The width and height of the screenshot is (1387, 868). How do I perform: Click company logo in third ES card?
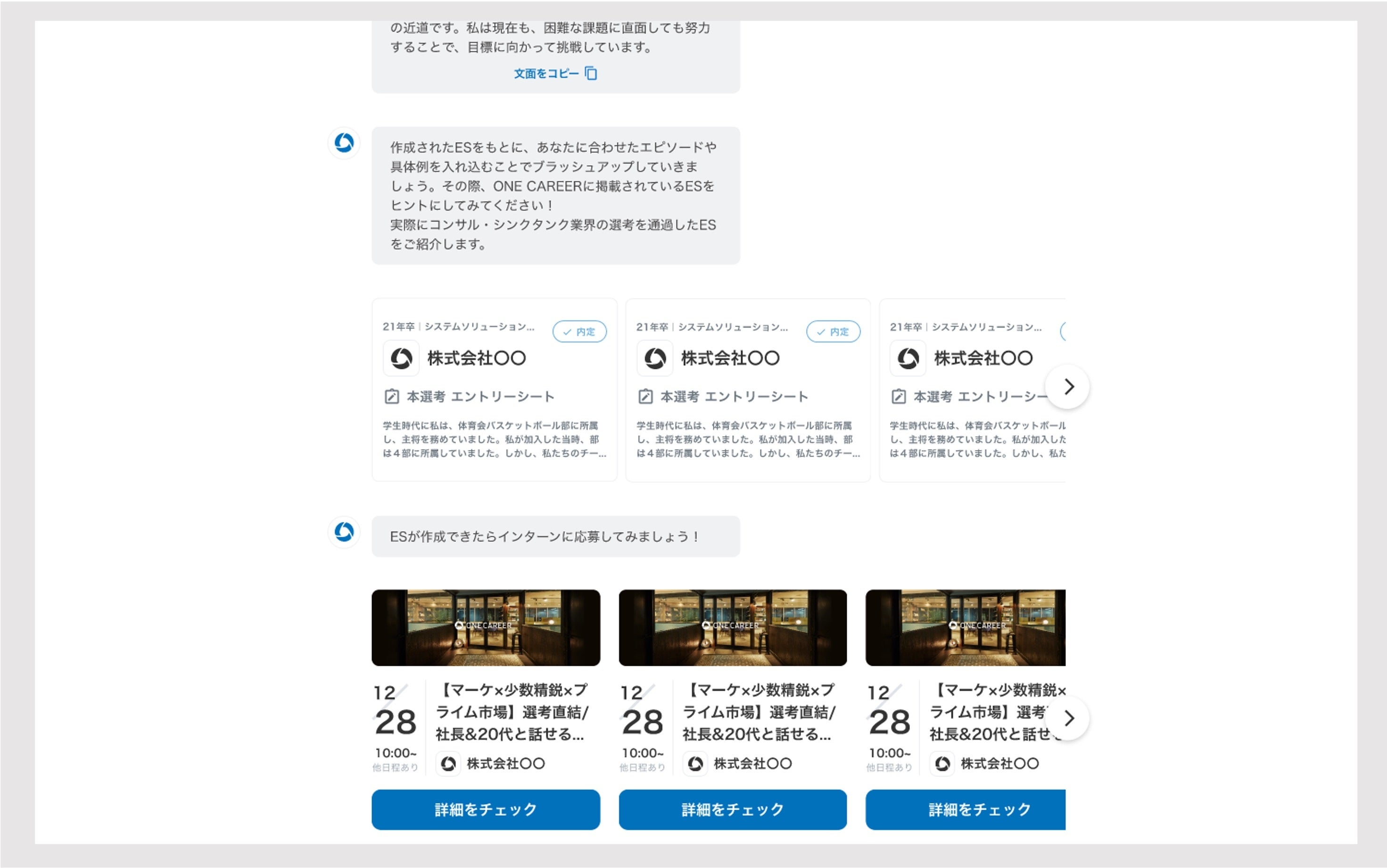tap(908, 358)
